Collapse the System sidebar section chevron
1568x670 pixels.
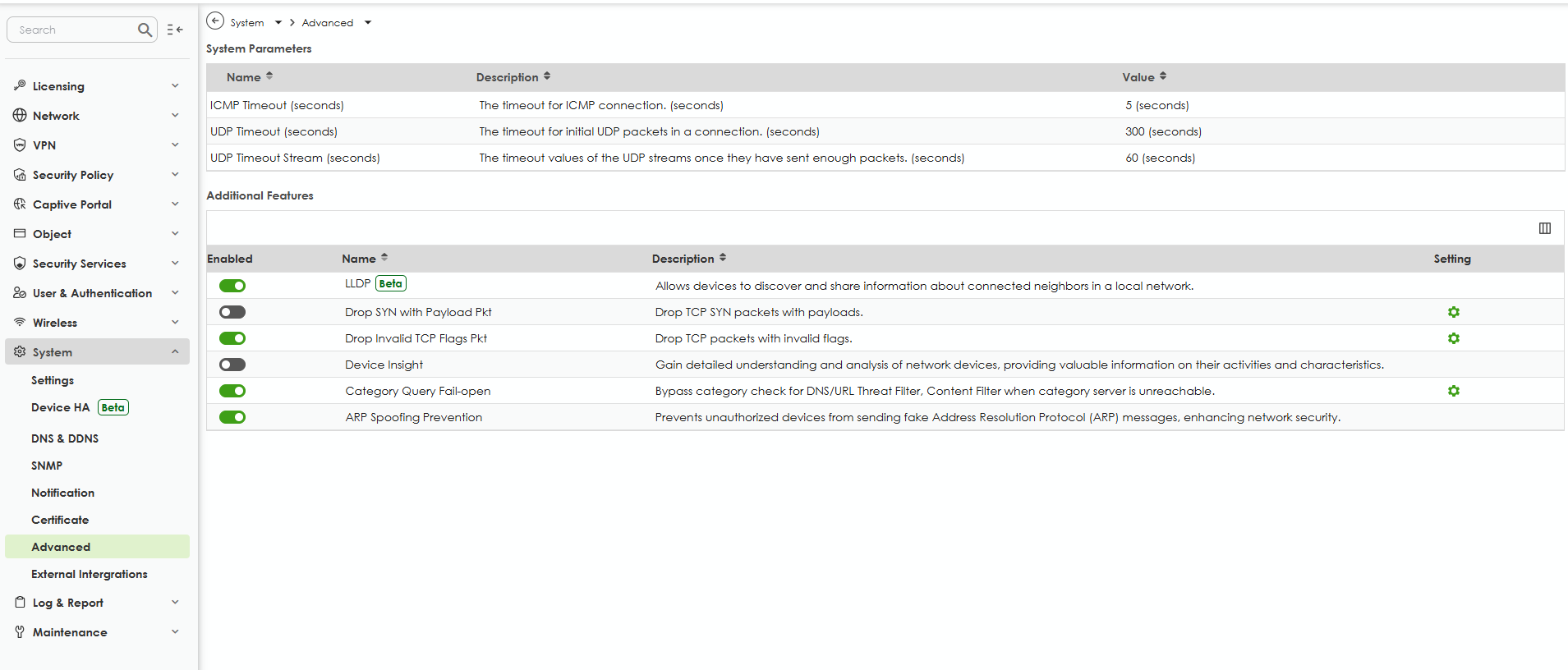tap(175, 352)
